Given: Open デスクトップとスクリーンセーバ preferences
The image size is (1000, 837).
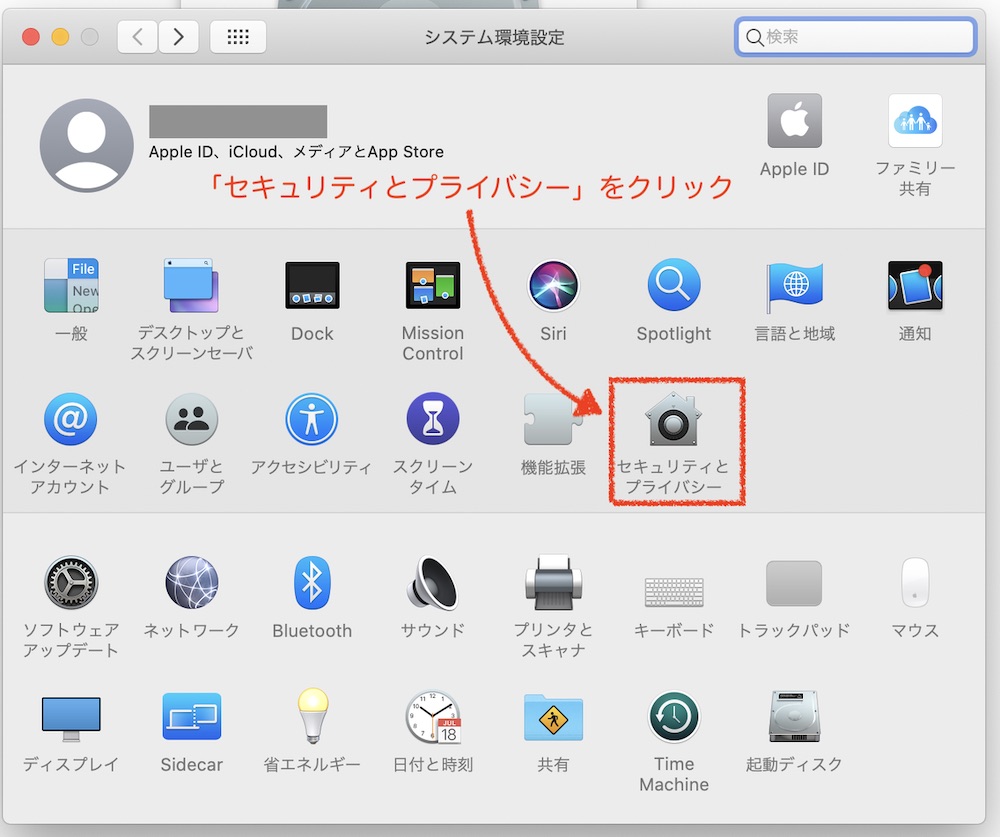Looking at the screenshot, I should [191, 286].
